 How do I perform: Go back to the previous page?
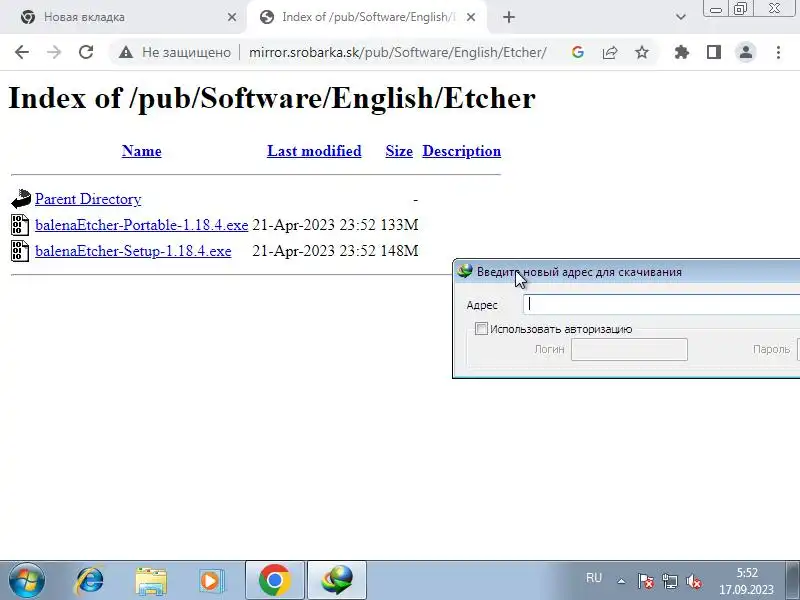click(x=22, y=52)
